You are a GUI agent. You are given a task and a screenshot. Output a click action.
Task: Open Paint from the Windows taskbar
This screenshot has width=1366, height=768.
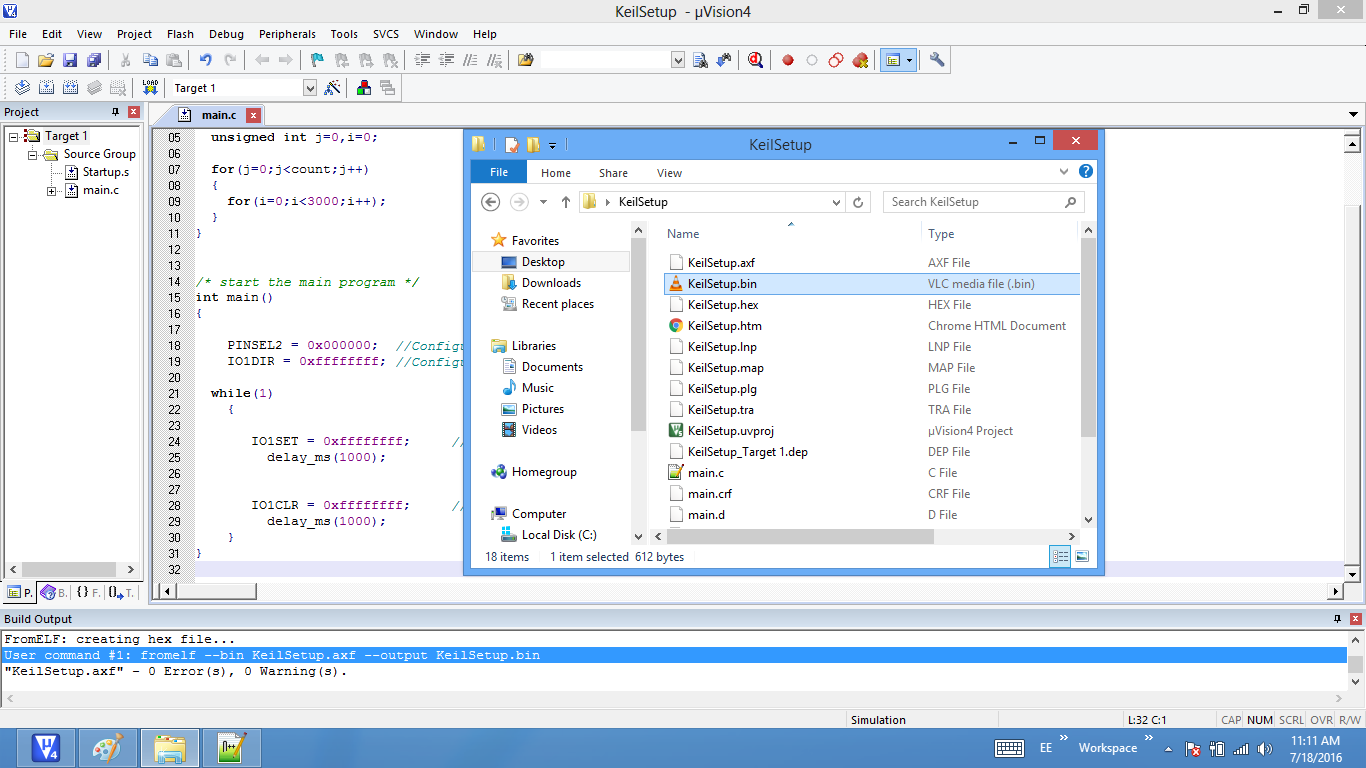pyautogui.click(x=107, y=747)
